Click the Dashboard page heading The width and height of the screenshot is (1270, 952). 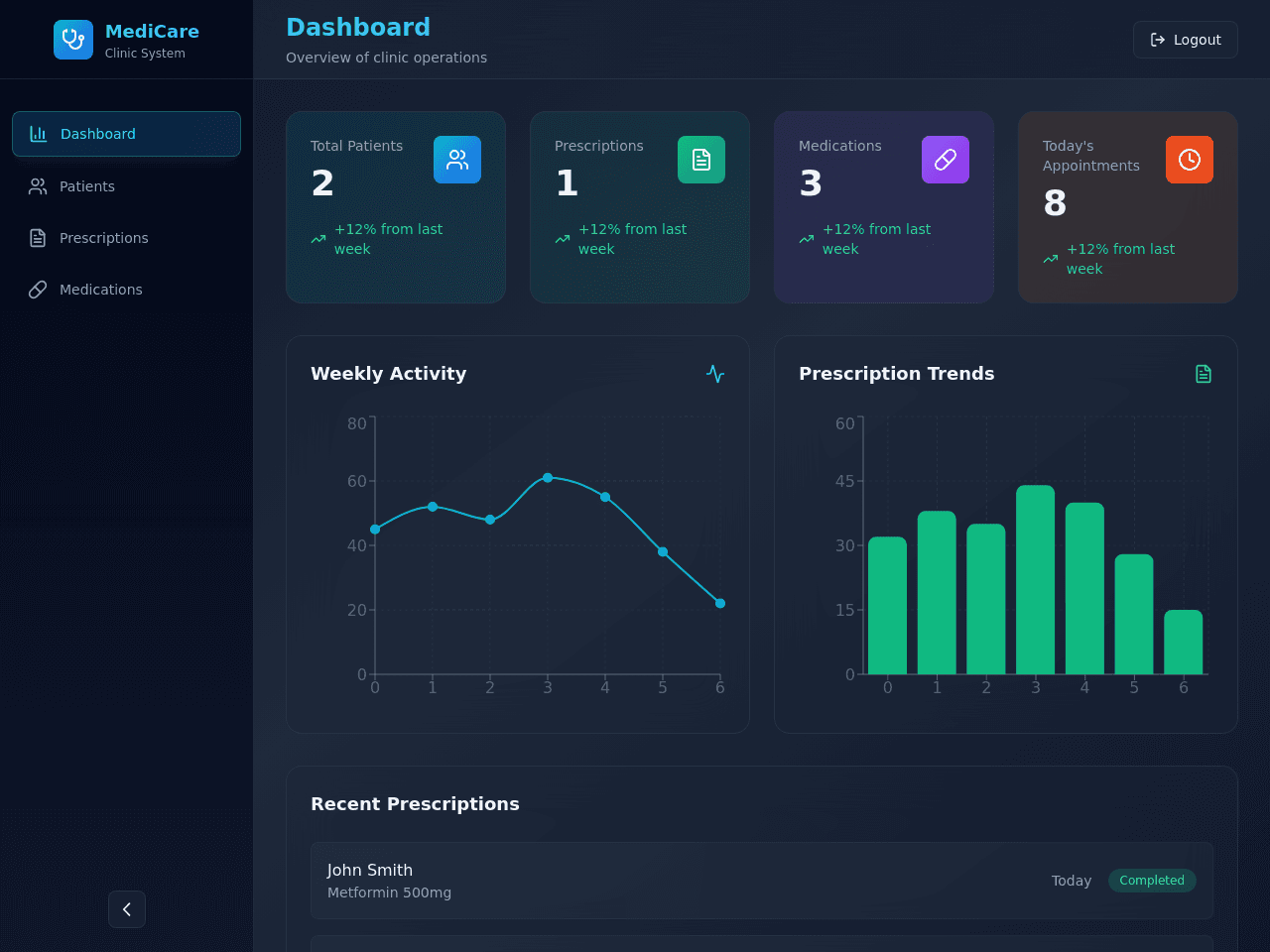358,27
